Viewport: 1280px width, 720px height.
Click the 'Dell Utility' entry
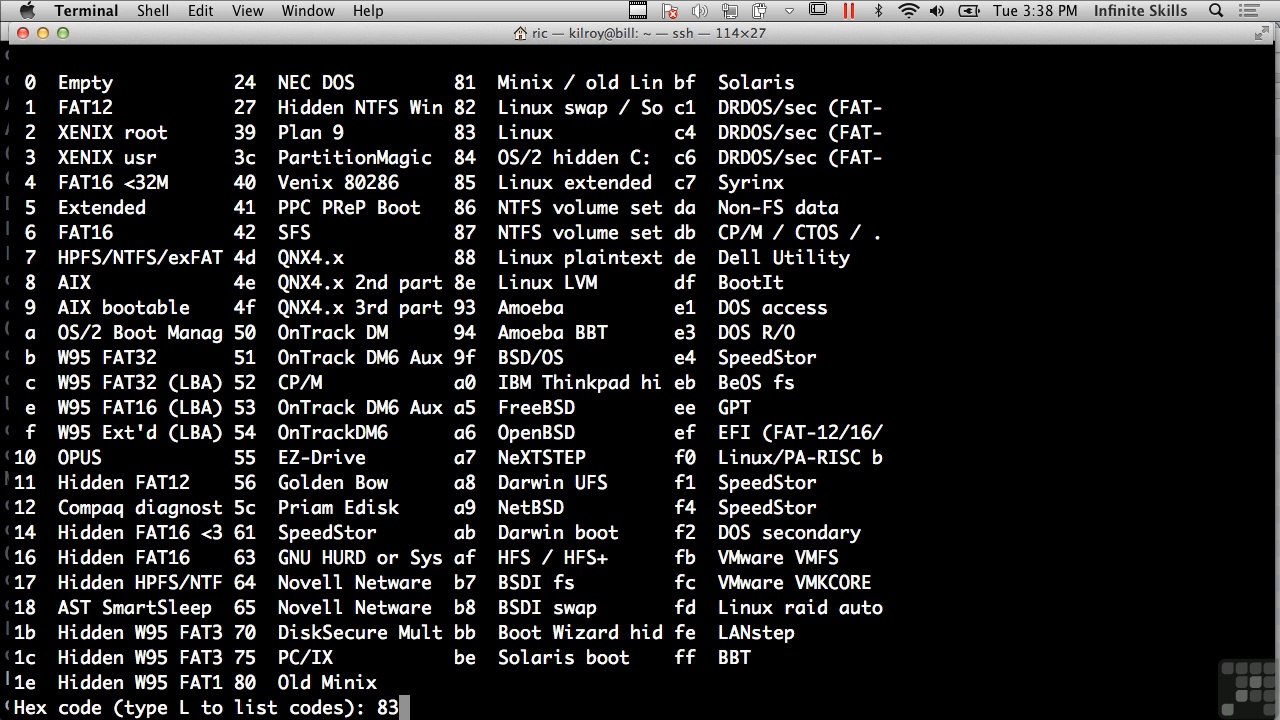[783, 258]
